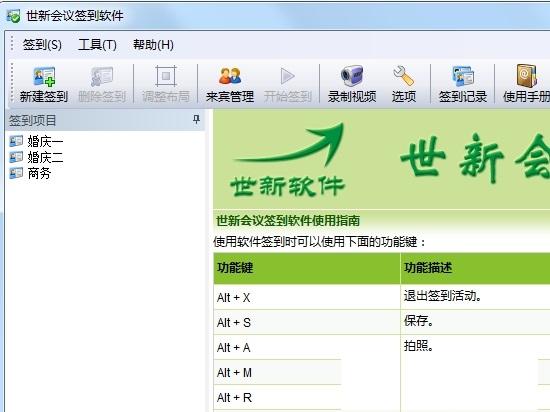Open the 使用手册 manual book icon
Image resolution: width=550 pixels, height=412 pixels.
(526, 76)
